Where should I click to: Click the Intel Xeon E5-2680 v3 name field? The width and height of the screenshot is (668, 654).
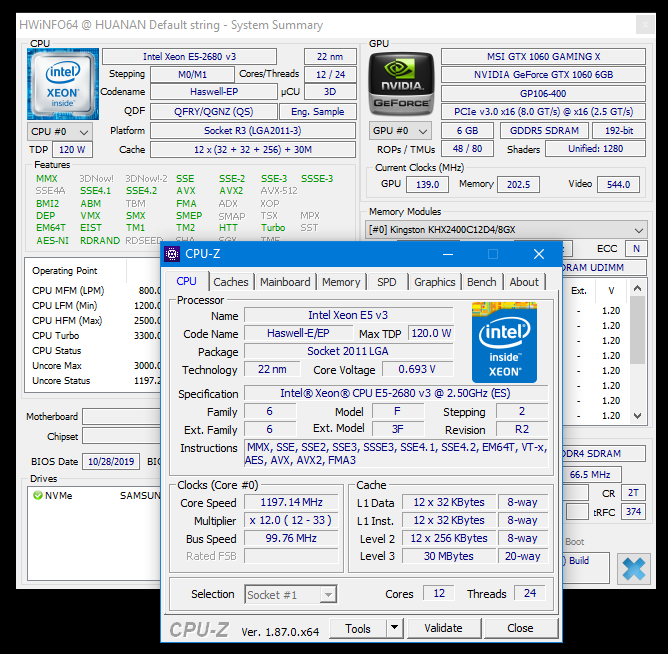point(190,57)
